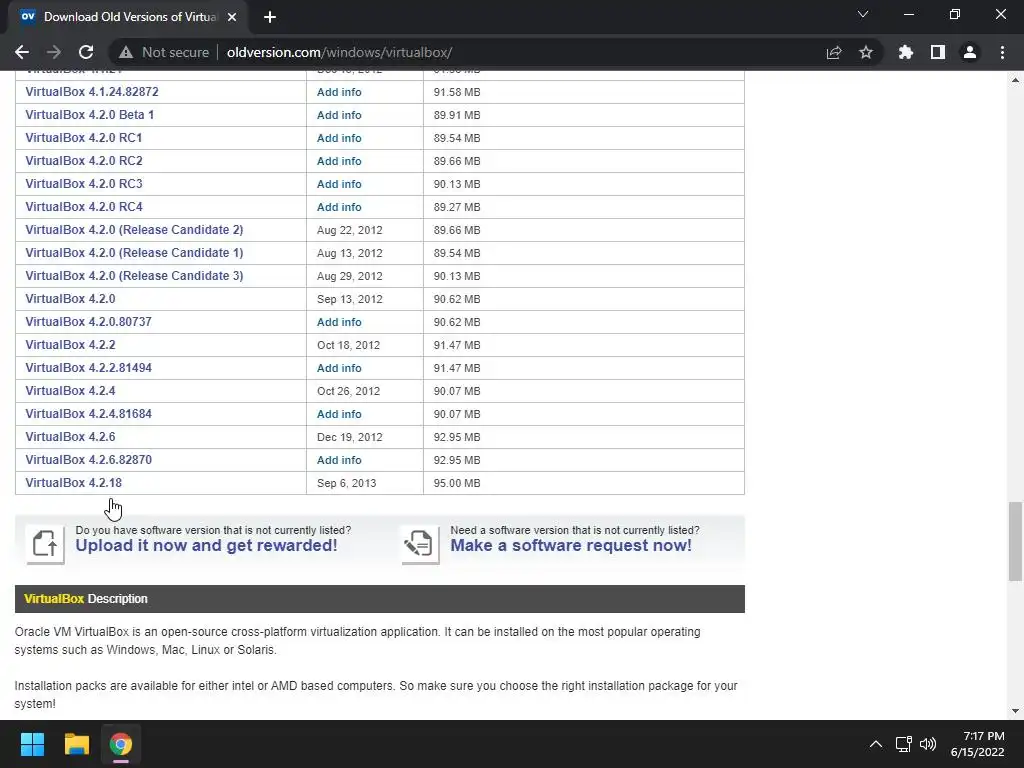Viewport: 1024px width, 768px height.
Task: Toggle the browser side panel
Action: 938,52
